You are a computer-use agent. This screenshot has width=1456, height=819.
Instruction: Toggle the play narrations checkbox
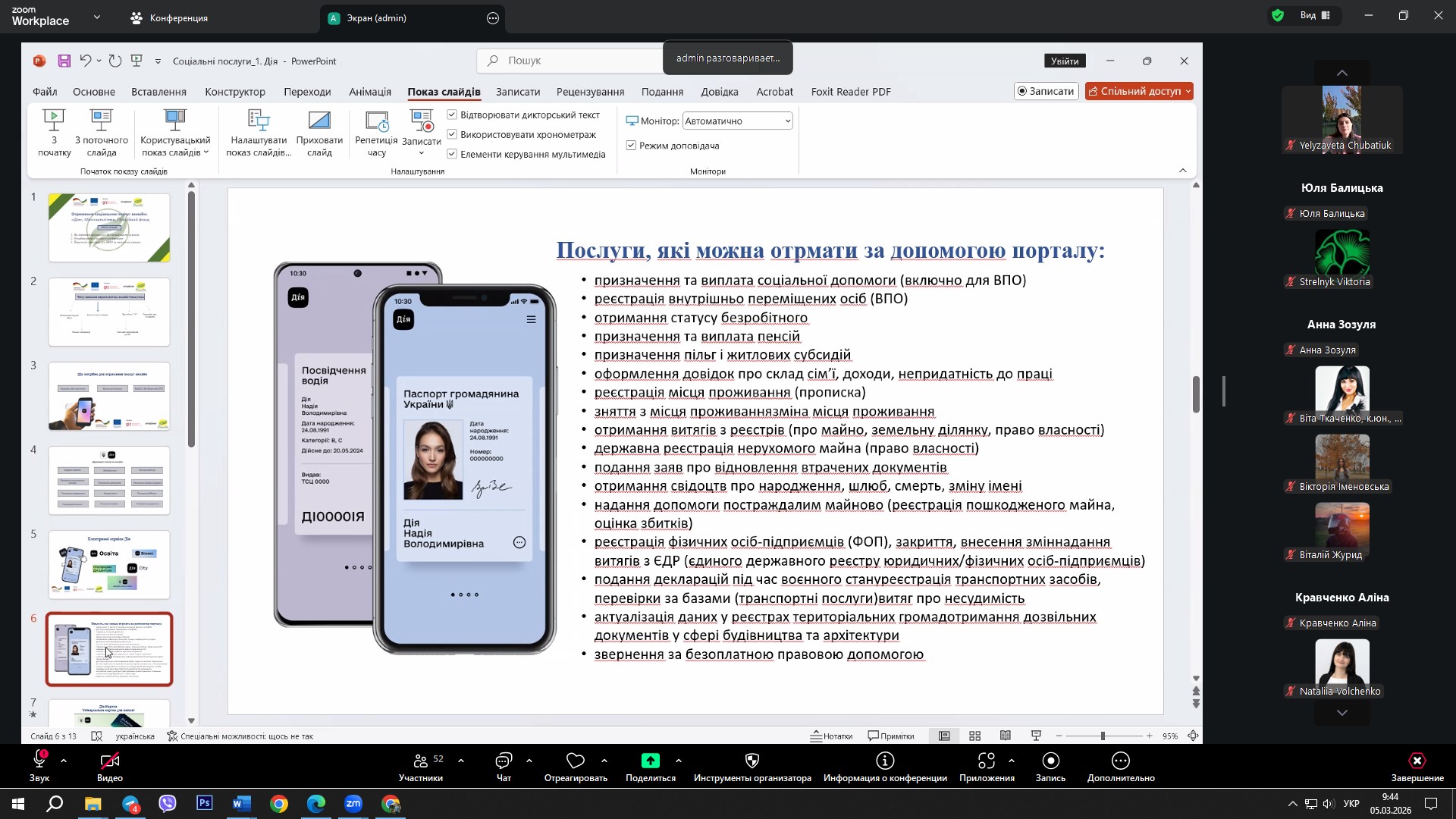pos(453,115)
